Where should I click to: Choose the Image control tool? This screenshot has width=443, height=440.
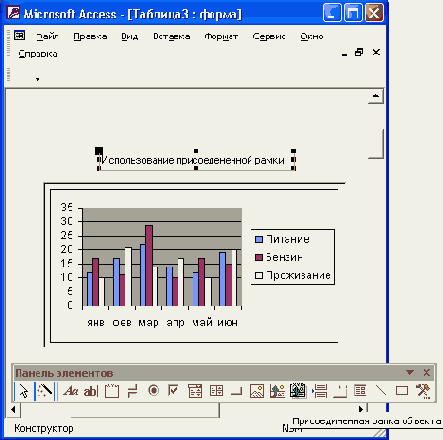point(257,391)
